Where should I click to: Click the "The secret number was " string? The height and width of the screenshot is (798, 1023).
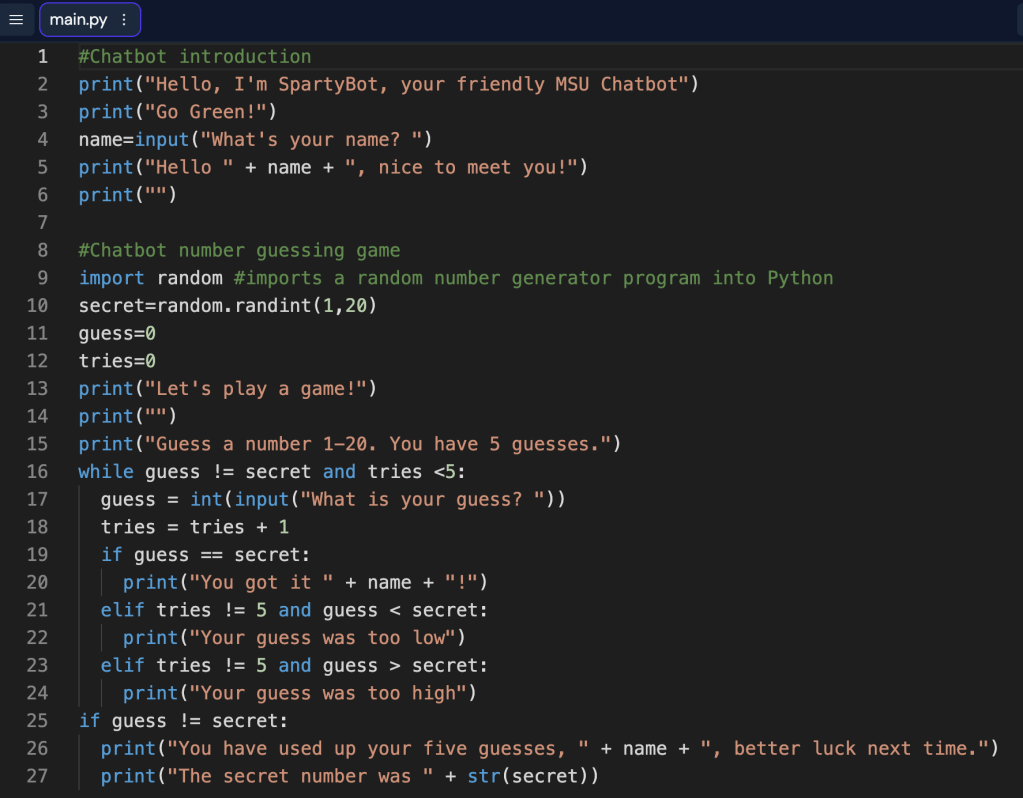tap(300, 776)
